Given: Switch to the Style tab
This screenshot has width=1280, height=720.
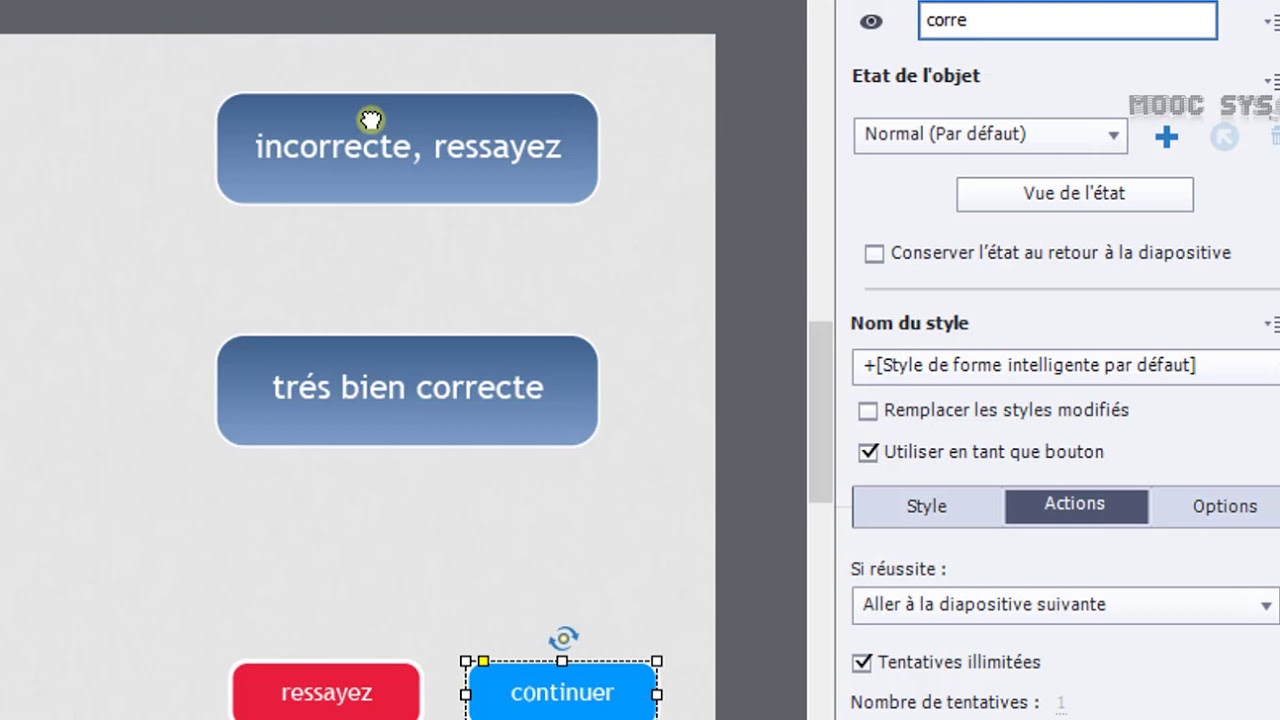Looking at the screenshot, I should coord(927,506).
